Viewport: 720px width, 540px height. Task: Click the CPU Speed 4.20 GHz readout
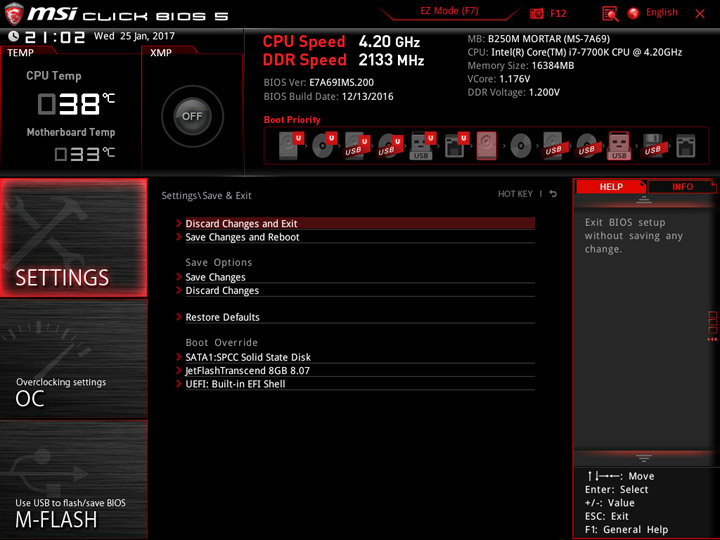click(x=341, y=42)
